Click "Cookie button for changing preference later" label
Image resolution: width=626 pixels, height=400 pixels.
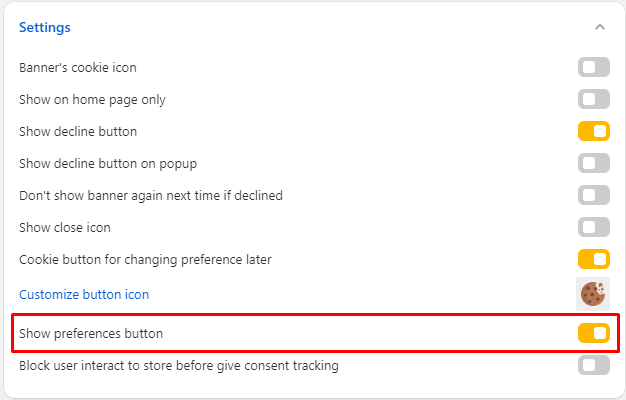click(x=145, y=259)
